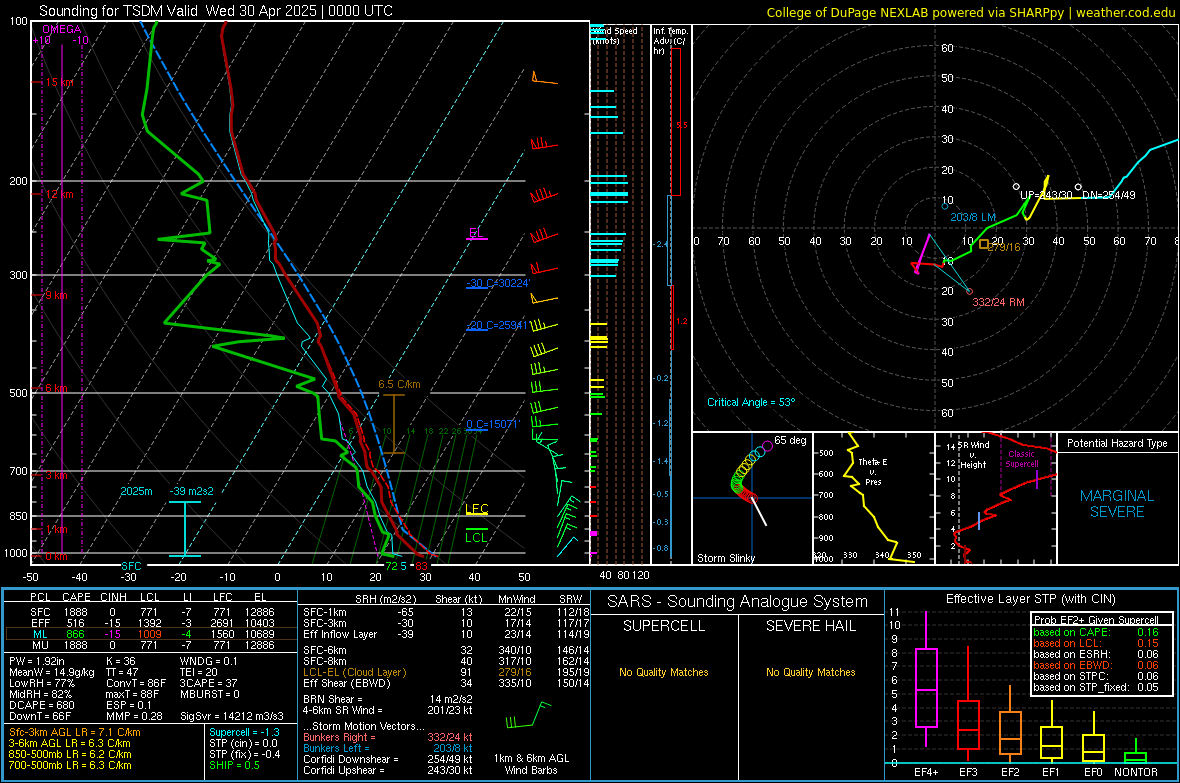1180x783 pixels.
Task: Click the 1km & 6km AGL Wind Barbs caption
Action: pos(531,764)
